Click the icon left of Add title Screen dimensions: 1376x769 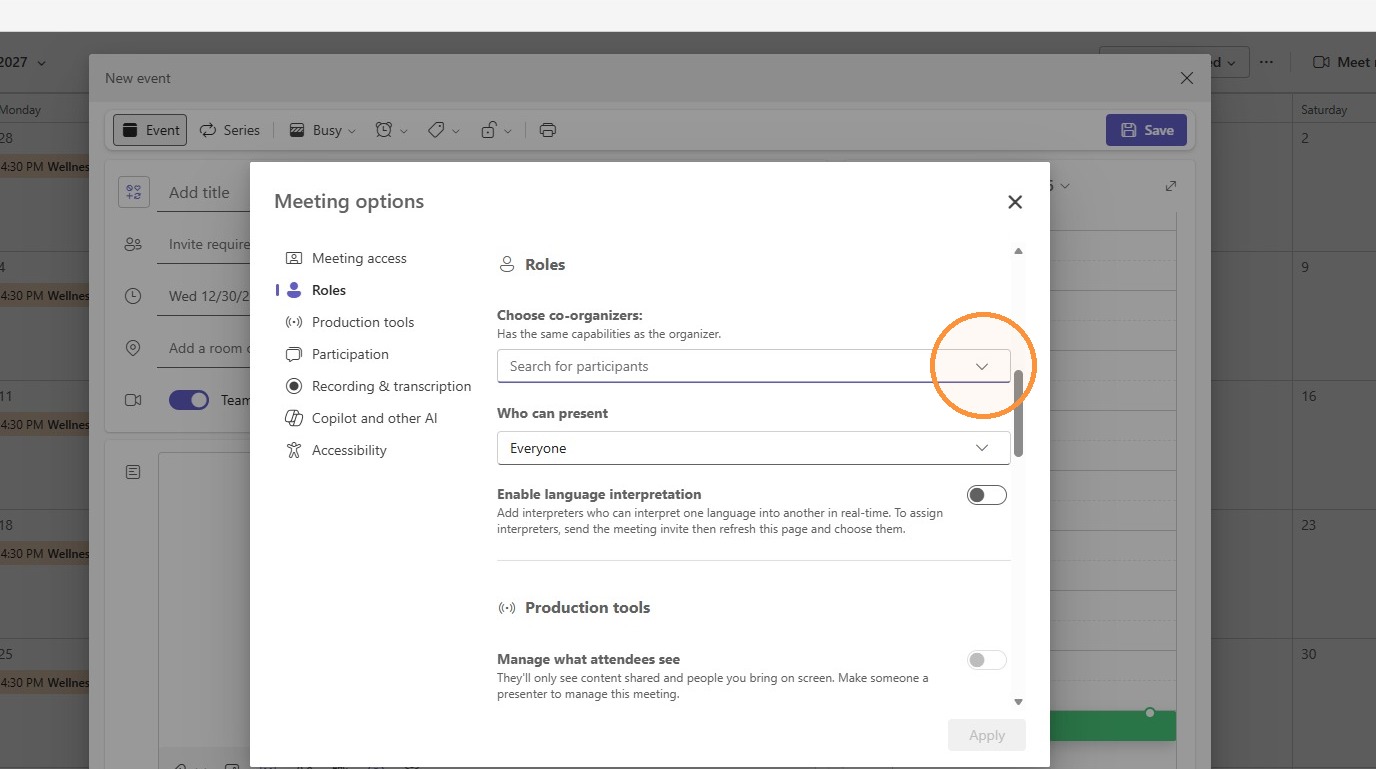tap(133, 192)
